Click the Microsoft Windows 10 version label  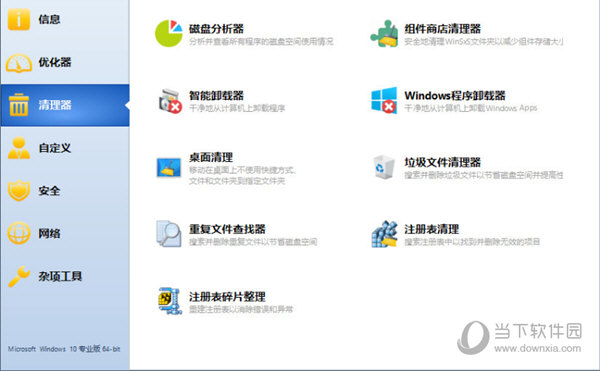[64, 349]
